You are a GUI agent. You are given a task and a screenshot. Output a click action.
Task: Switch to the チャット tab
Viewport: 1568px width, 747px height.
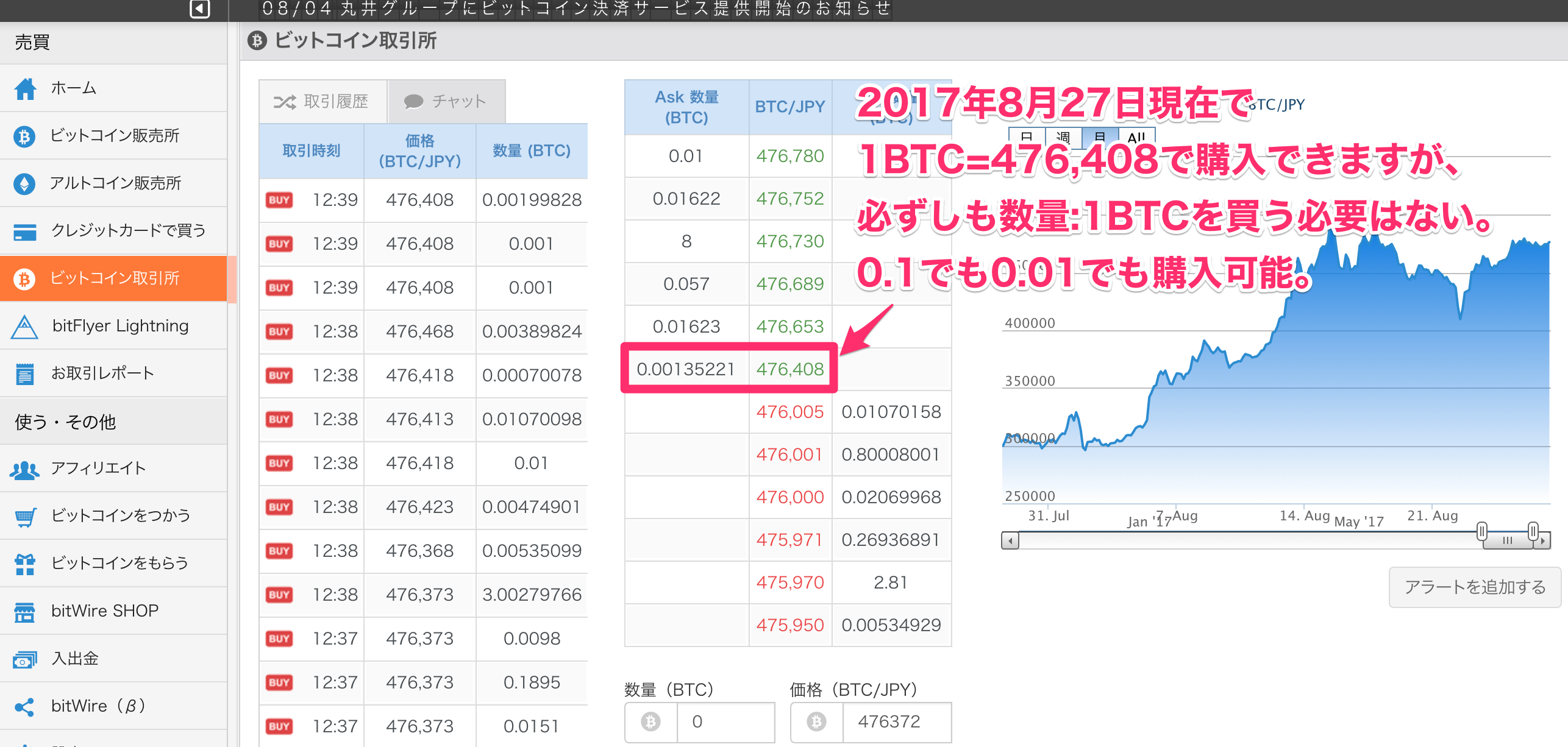pyautogui.click(x=447, y=102)
